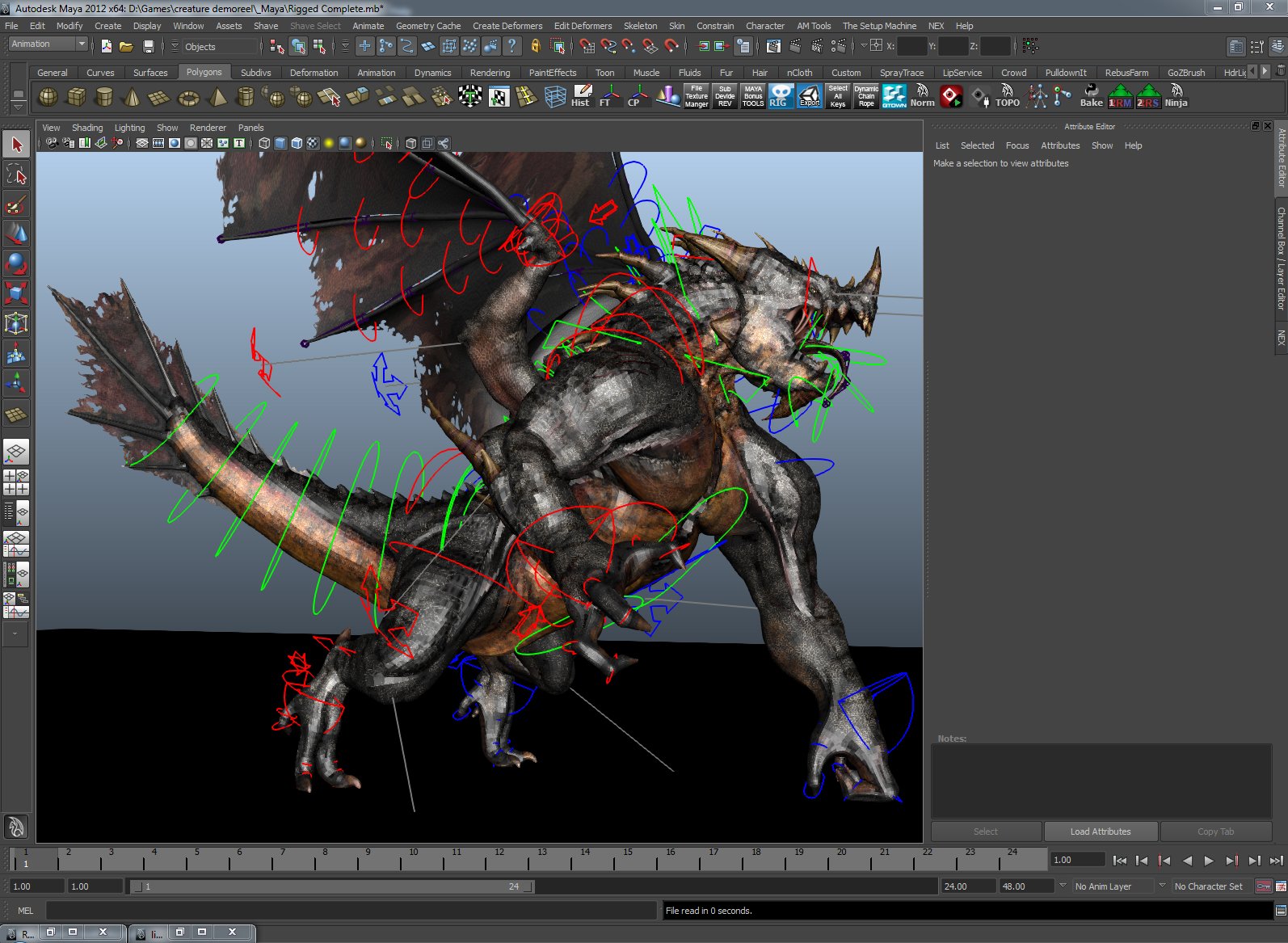
Task: Toggle use all lights in viewport
Action: tap(329, 143)
